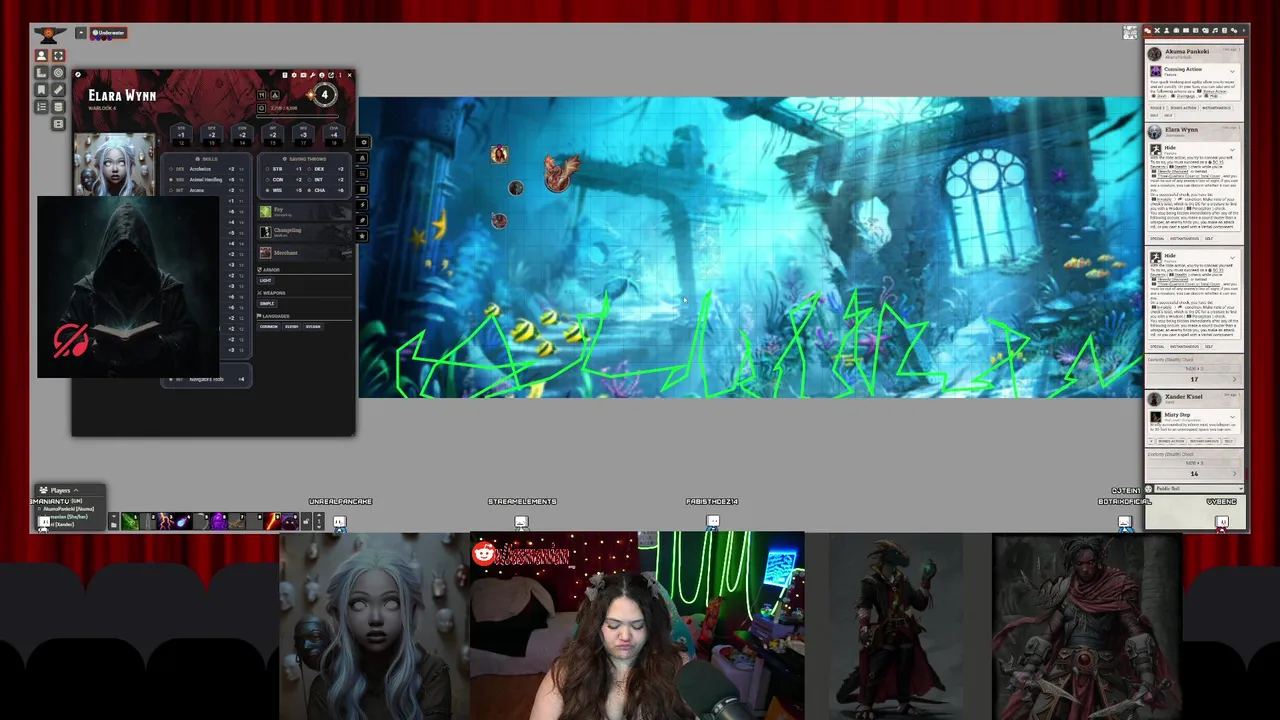
Task: Open the macro directory folder icon
Action: point(113,525)
